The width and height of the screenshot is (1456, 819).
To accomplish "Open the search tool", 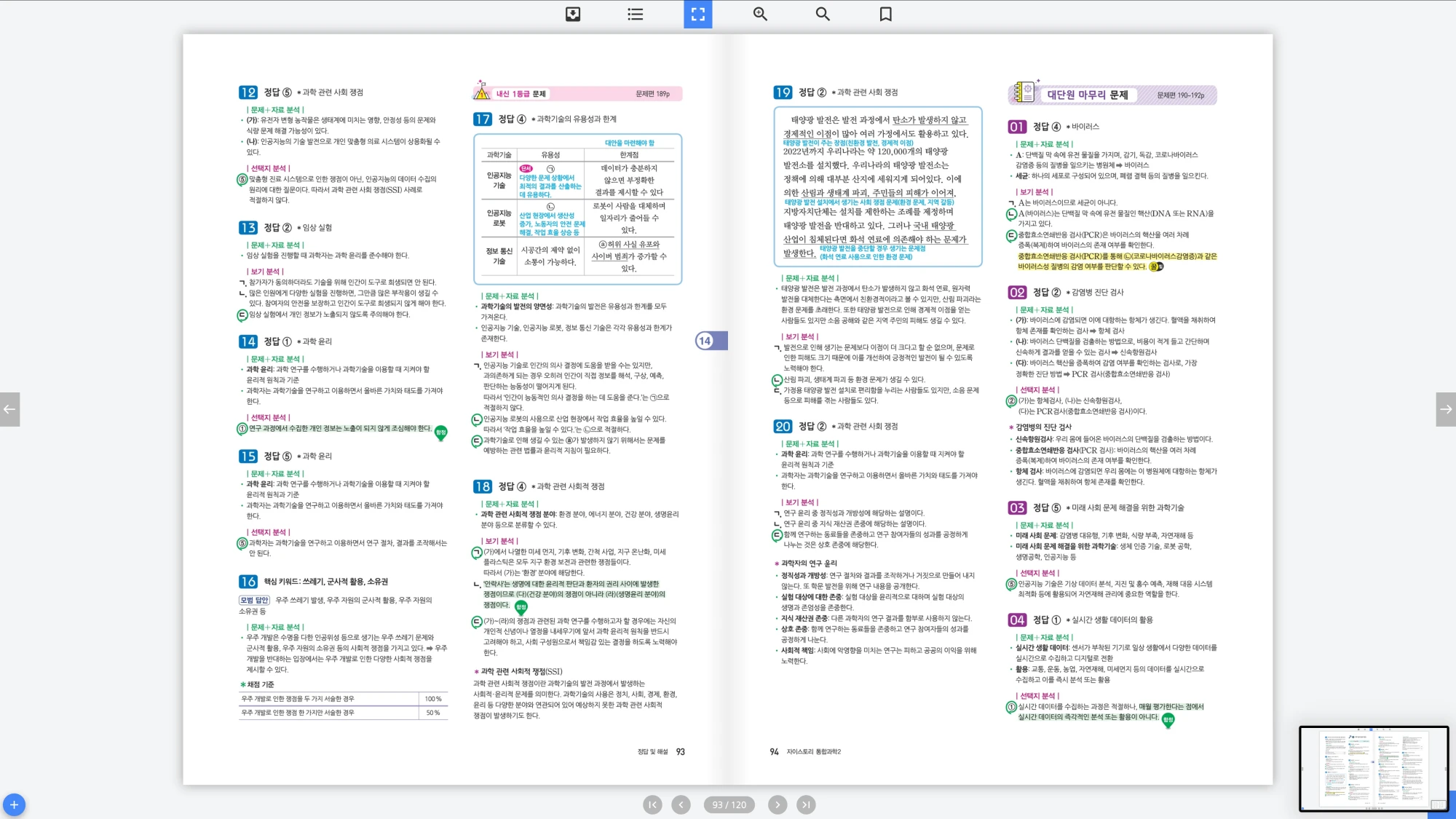I will pyautogui.click(x=823, y=14).
